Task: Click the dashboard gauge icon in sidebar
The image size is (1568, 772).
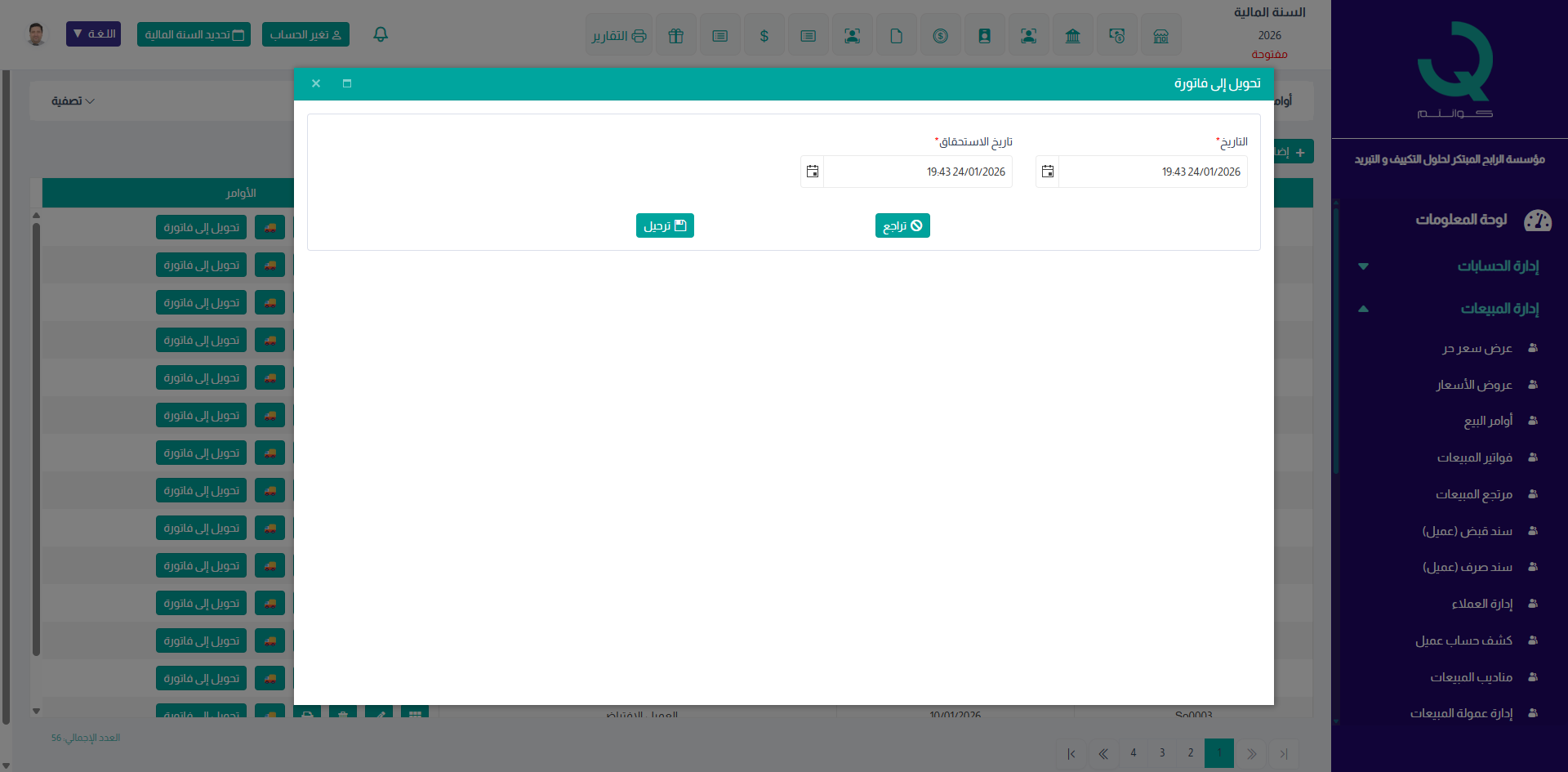Action: 1537,220
